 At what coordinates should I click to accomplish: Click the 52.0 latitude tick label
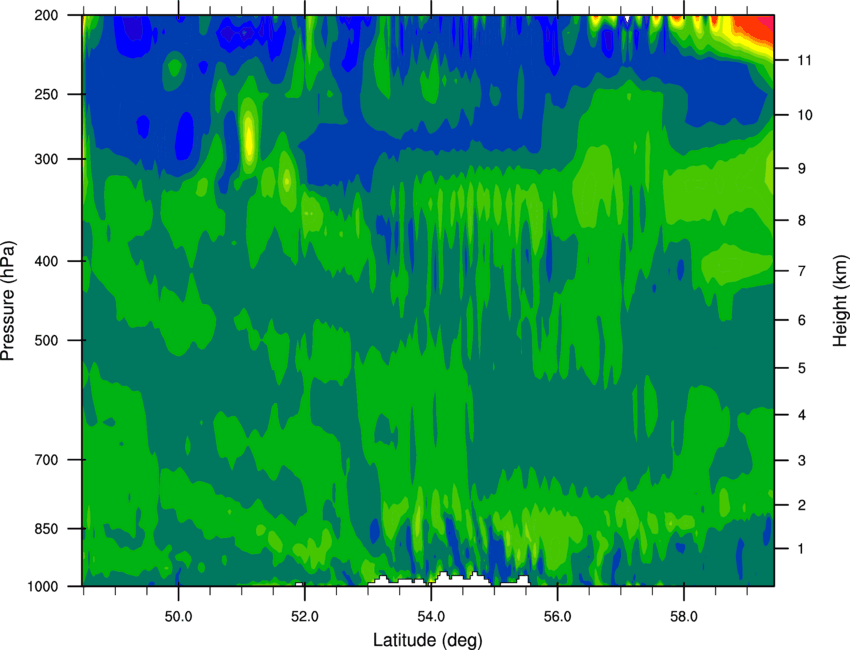305,617
